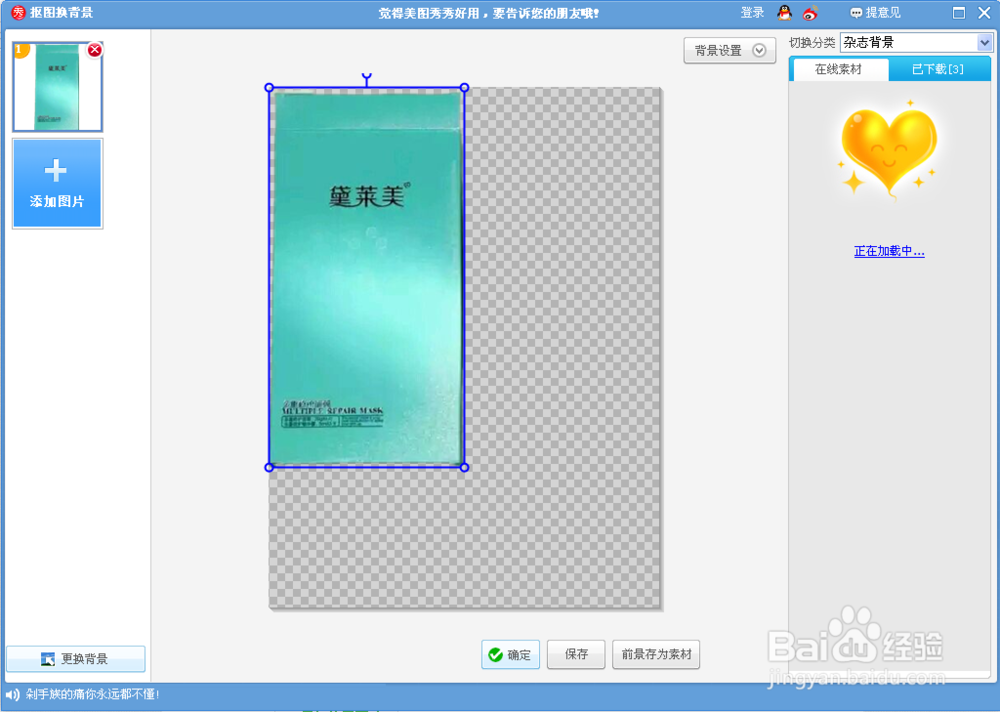The image size is (1000, 712).
Task: Click the 更换背景 change background button
Action: (x=75, y=658)
